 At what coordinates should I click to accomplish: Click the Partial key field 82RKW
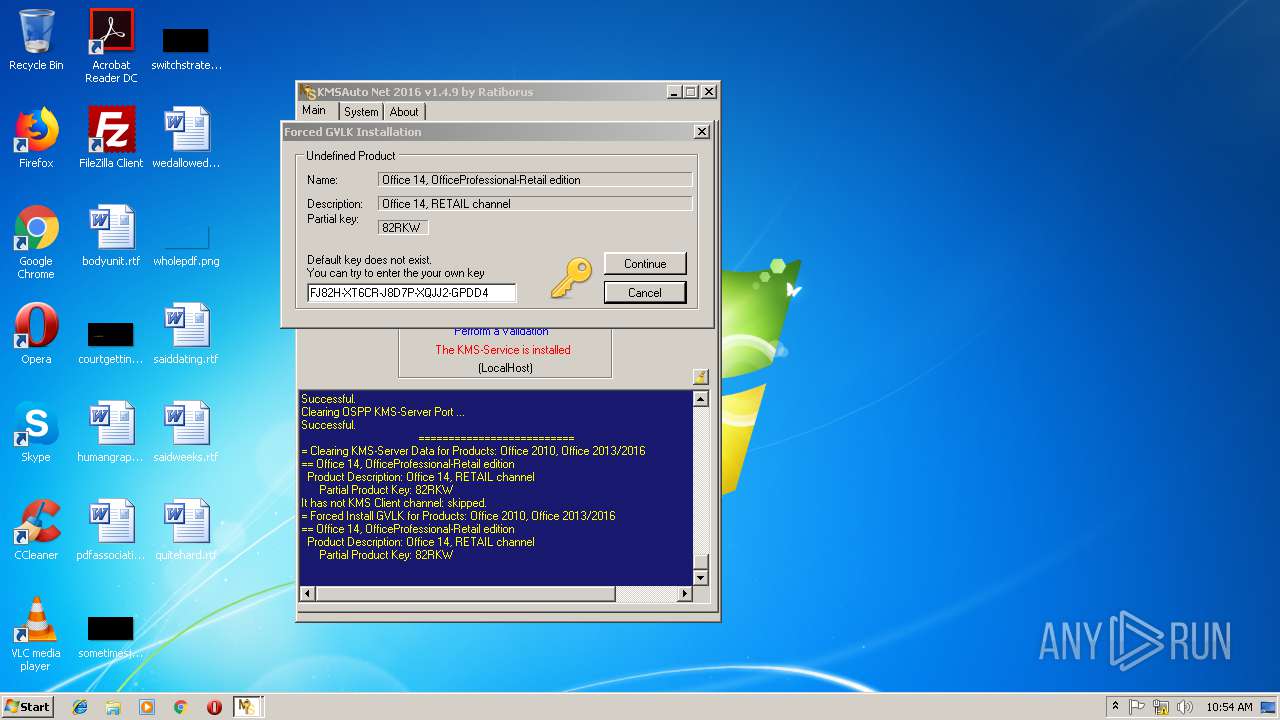click(403, 228)
